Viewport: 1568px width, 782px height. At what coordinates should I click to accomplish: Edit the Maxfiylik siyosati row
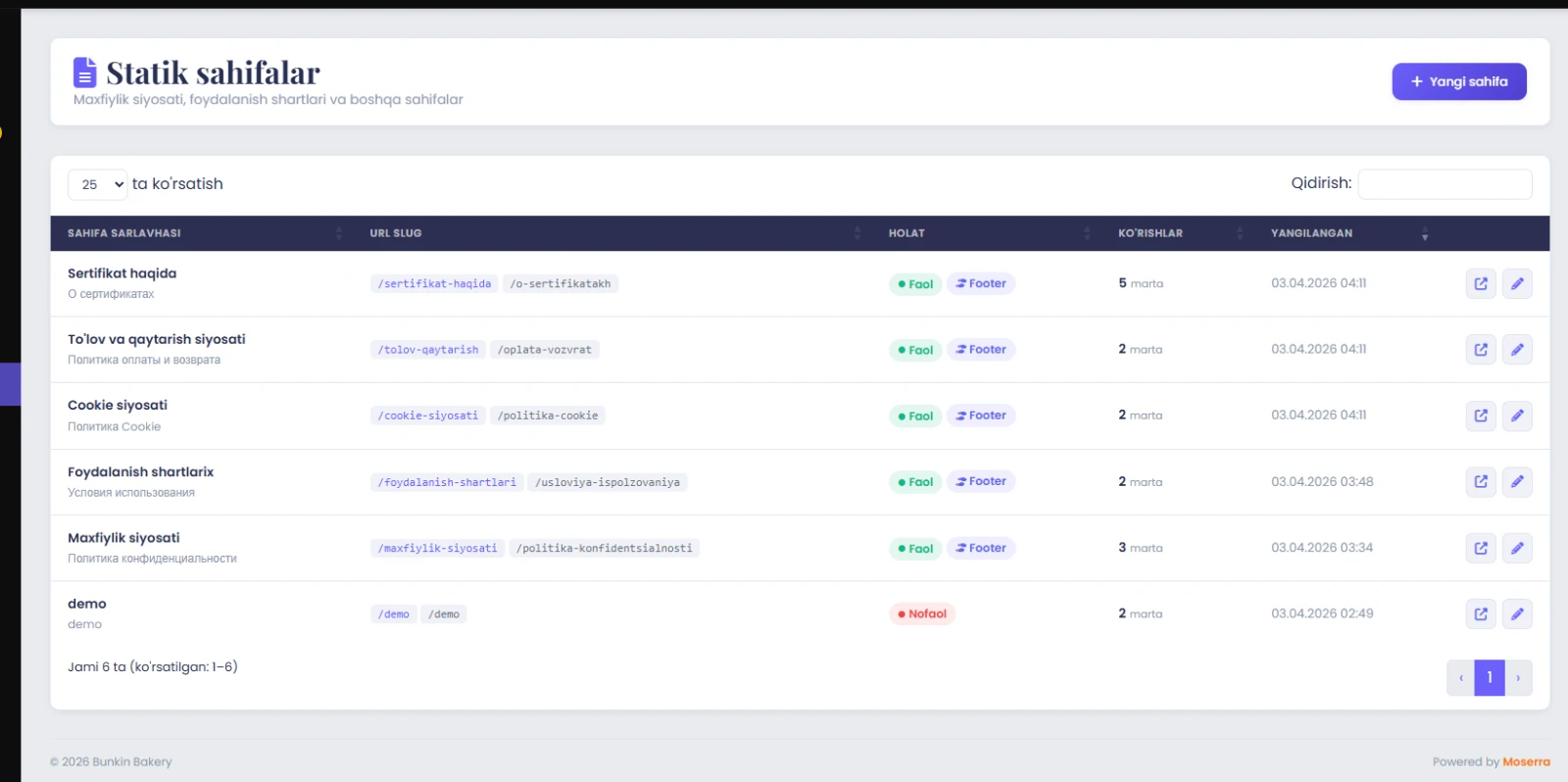(x=1517, y=548)
